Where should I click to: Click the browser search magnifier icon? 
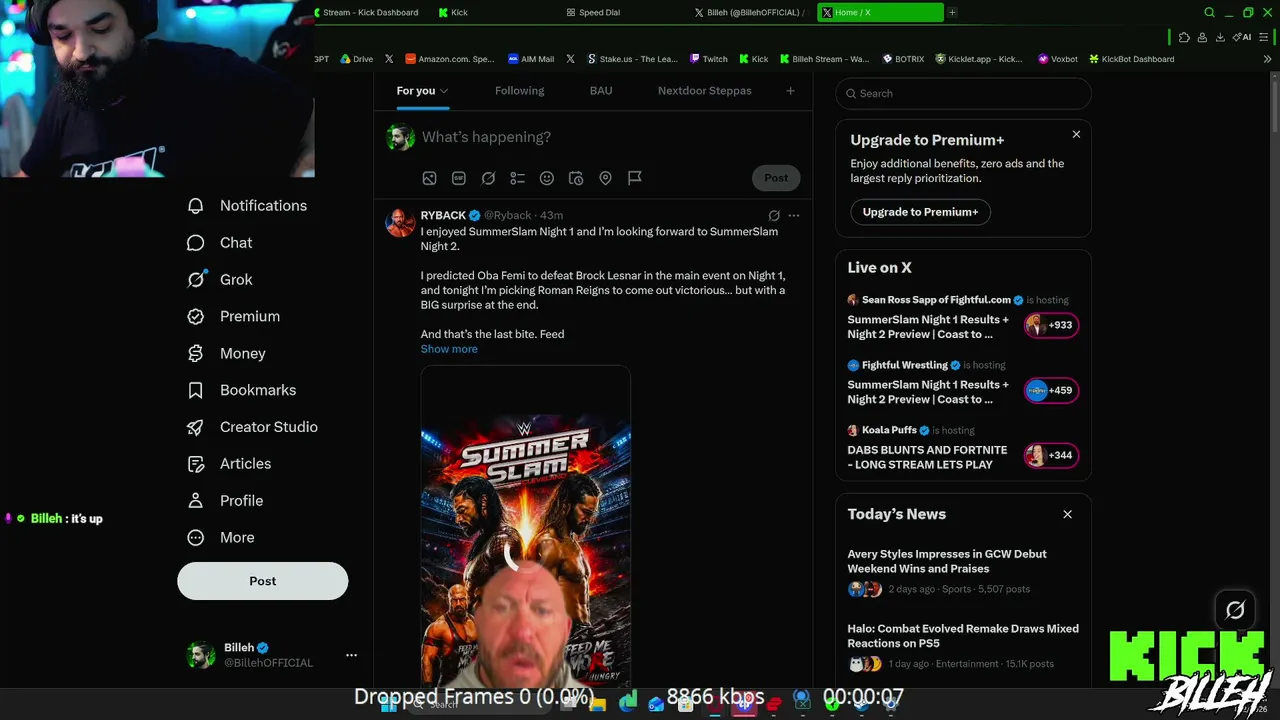click(x=1209, y=13)
